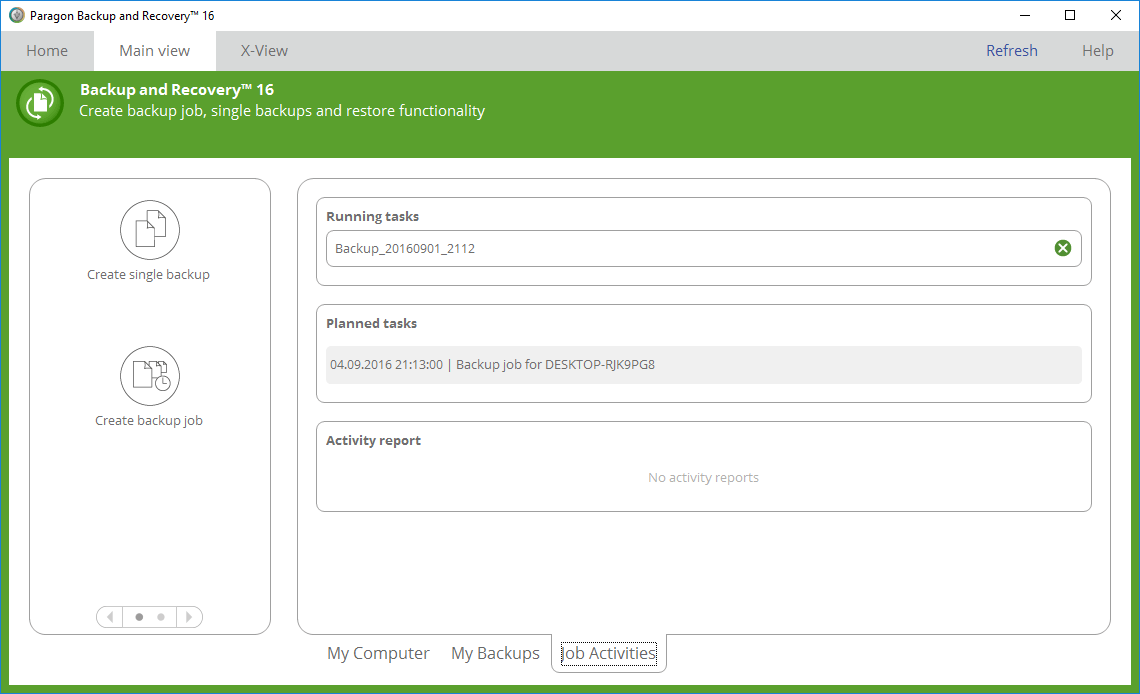Cancel the running Backup_20160901_2112 task
This screenshot has height=694, width=1140.
(1062, 249)
